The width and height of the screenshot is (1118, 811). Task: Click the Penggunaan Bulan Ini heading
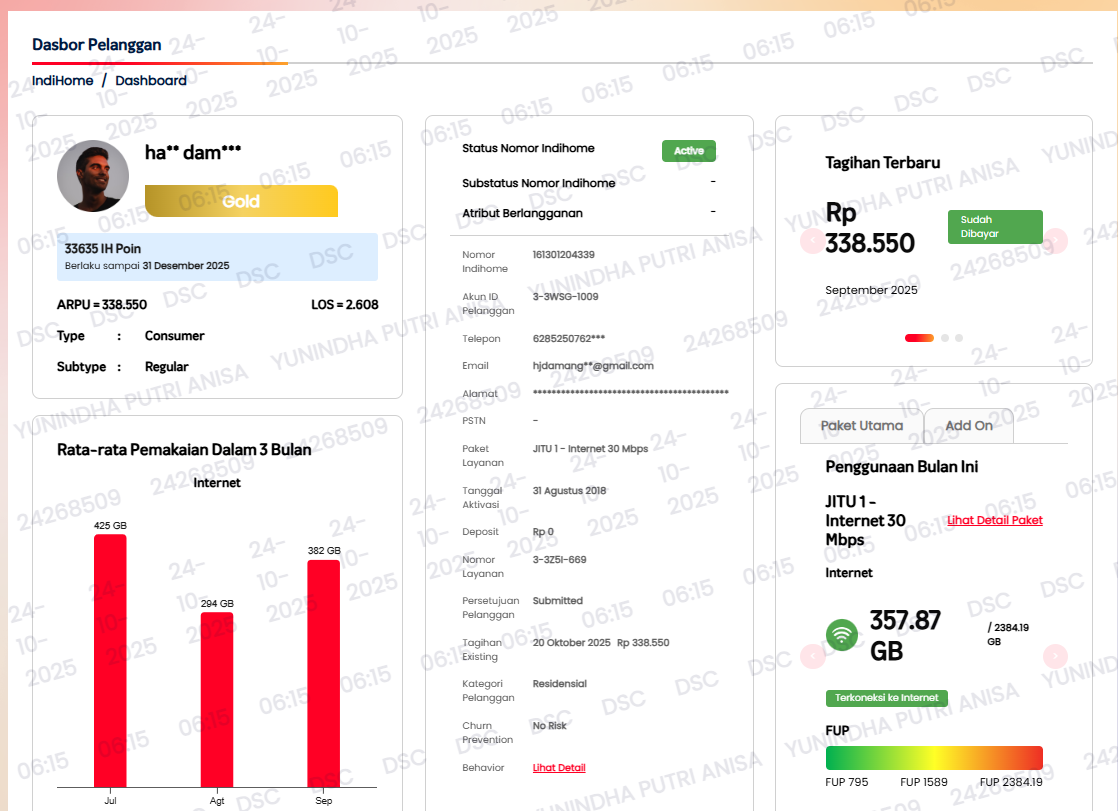902,467
